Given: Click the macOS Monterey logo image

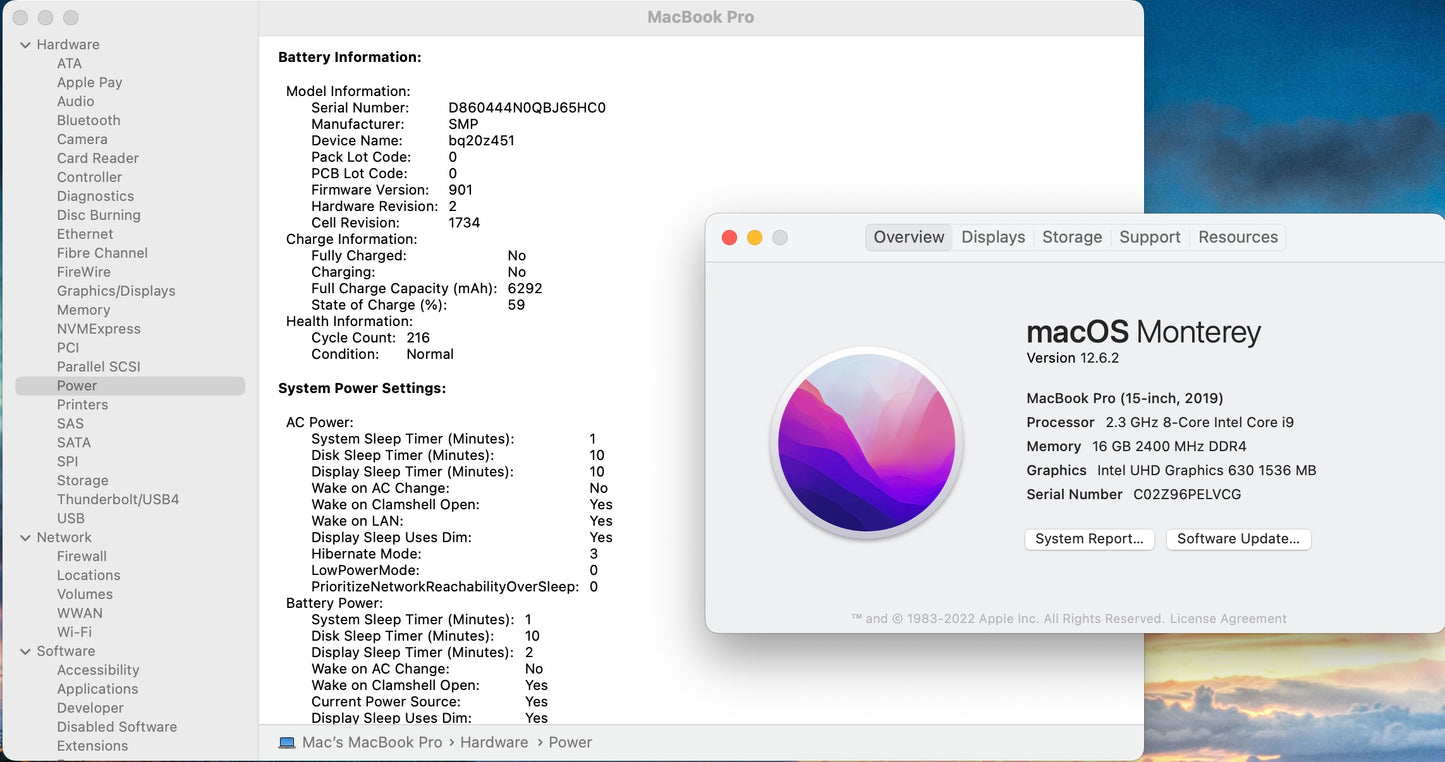Looking at the screenshot, I should (866, 442).
